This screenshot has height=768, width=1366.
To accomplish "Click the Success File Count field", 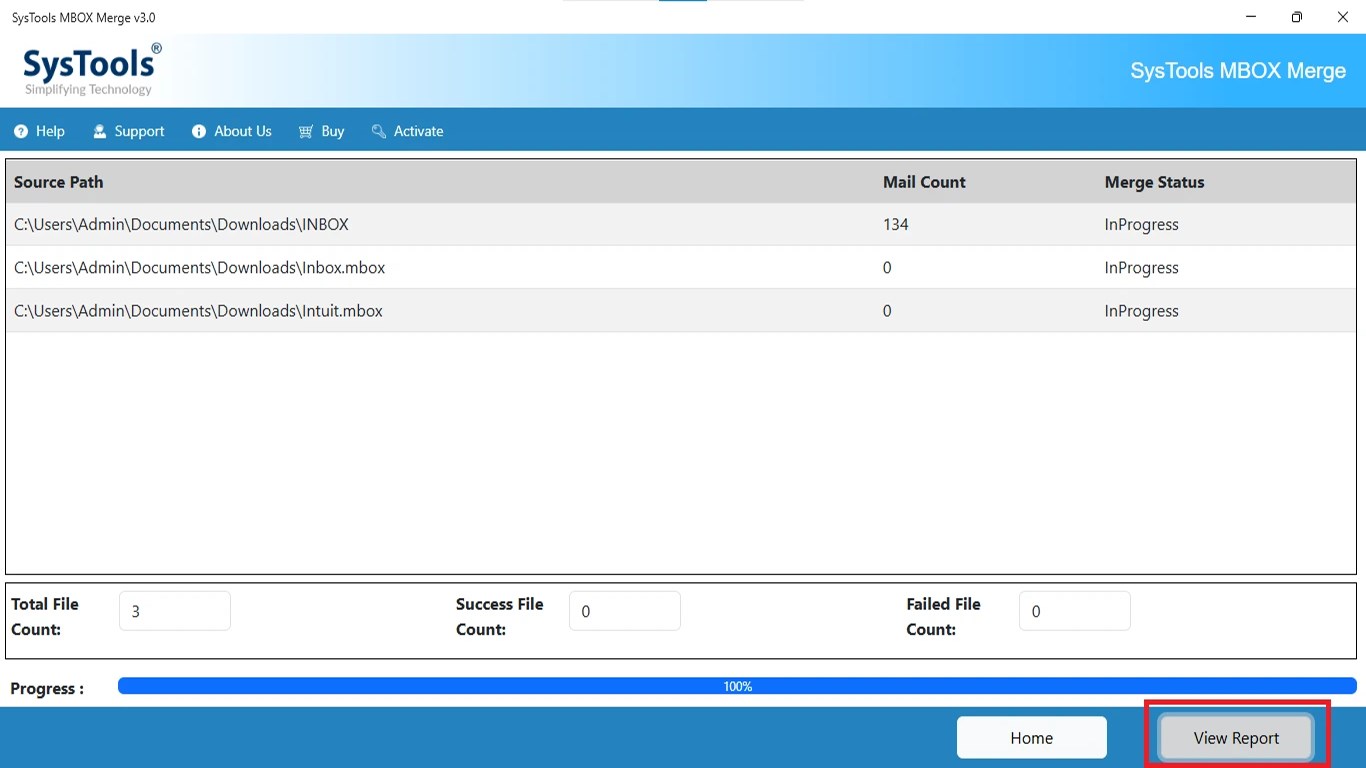I will pyautogui.click(x=625, y=611).
